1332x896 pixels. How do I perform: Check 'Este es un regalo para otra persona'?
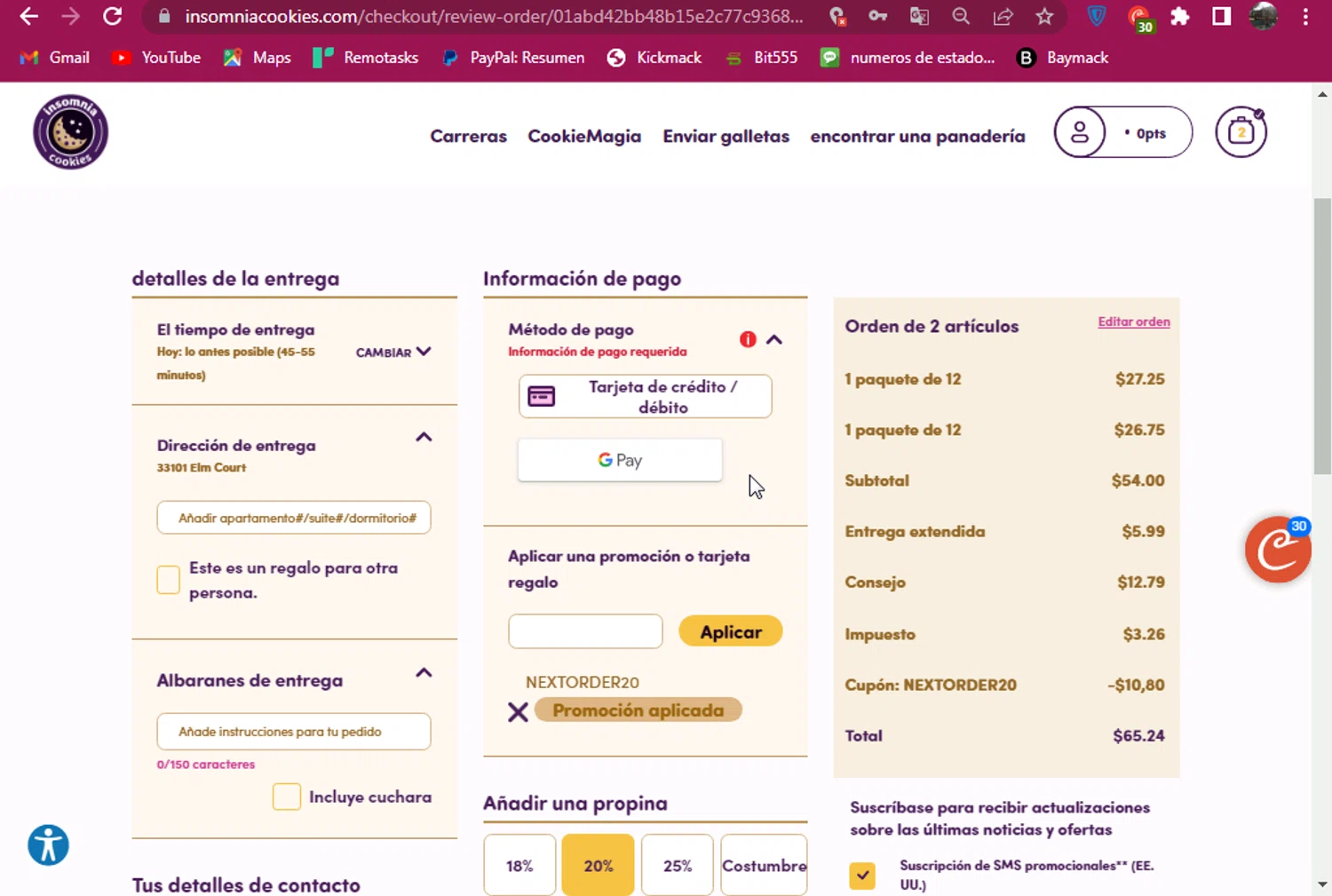169,580
